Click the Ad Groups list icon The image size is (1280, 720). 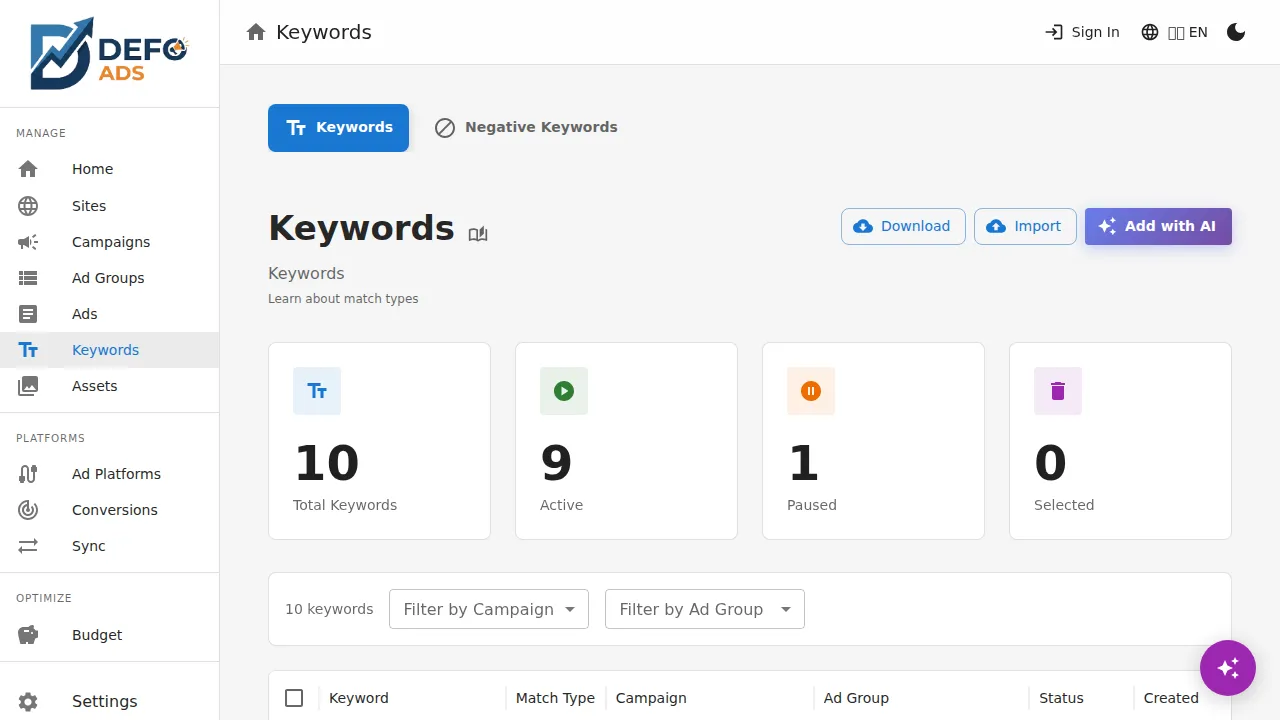pyautogui.click(x=28, y=278)
